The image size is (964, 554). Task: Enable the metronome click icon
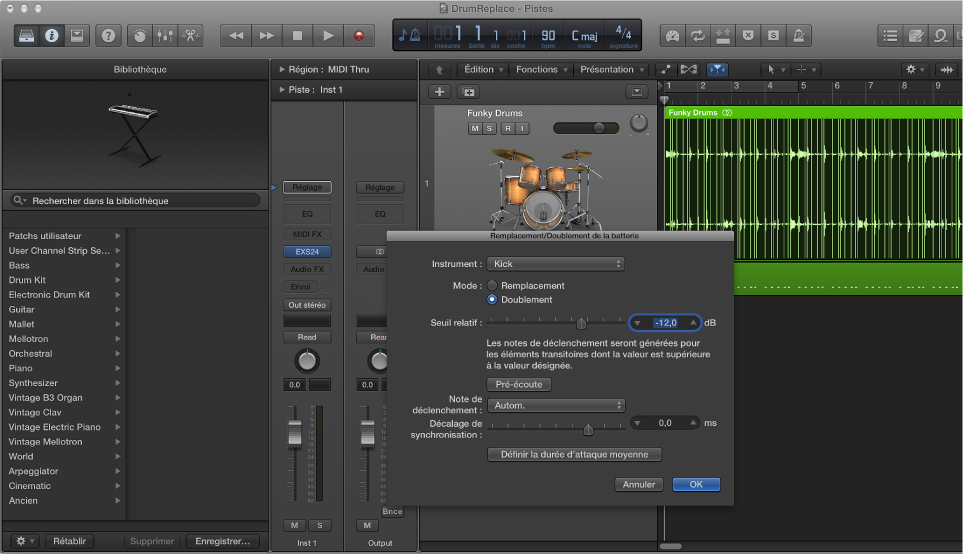798,36
